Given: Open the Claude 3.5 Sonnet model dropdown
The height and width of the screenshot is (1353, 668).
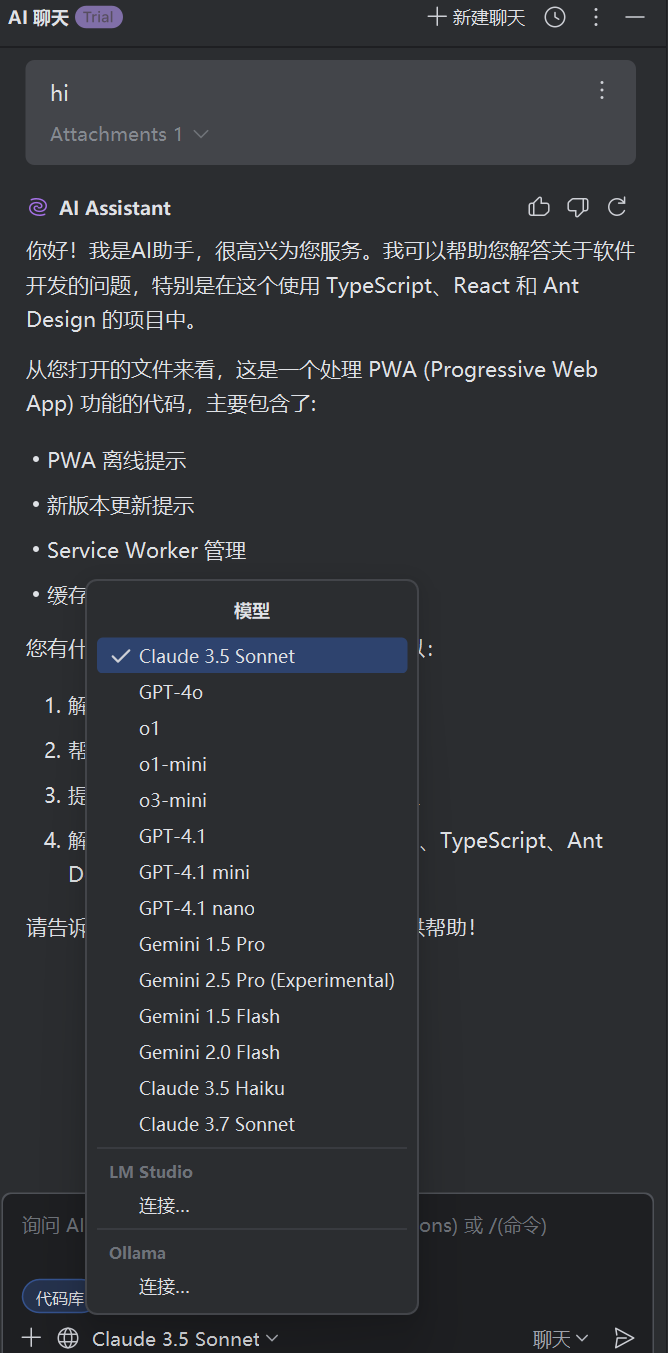Looking at the screenshot, I should pos(185,1338).
